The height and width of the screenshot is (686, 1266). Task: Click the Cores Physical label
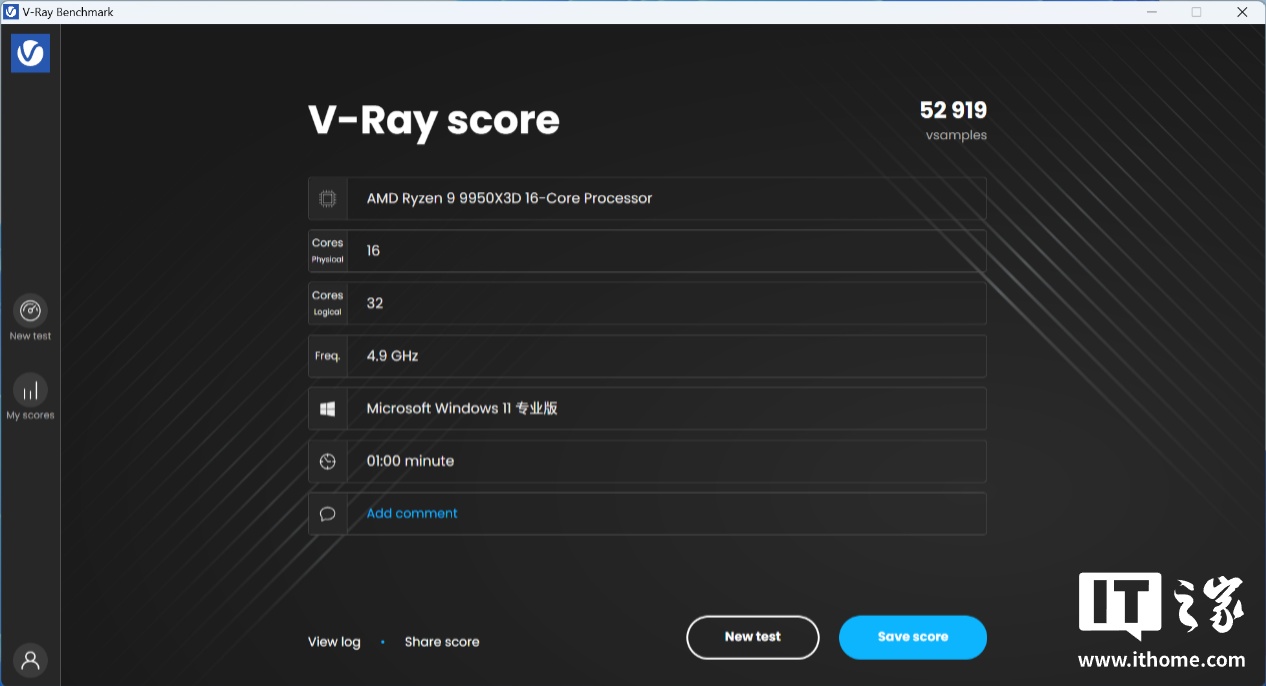coord(327,251)
